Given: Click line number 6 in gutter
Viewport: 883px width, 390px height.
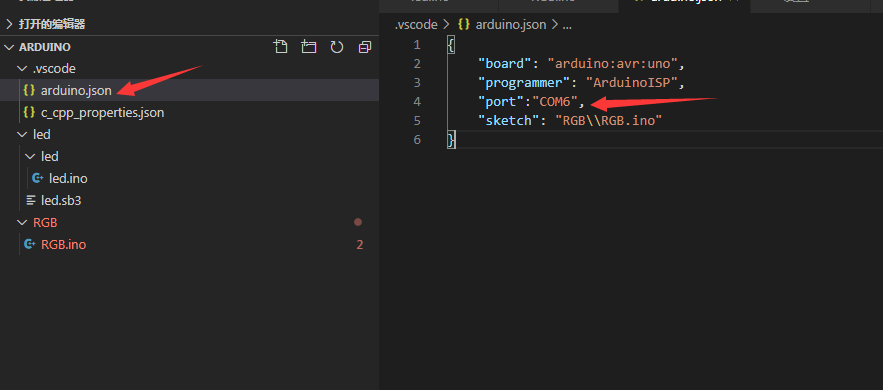Looking at the screenshot, I should 417,140.
